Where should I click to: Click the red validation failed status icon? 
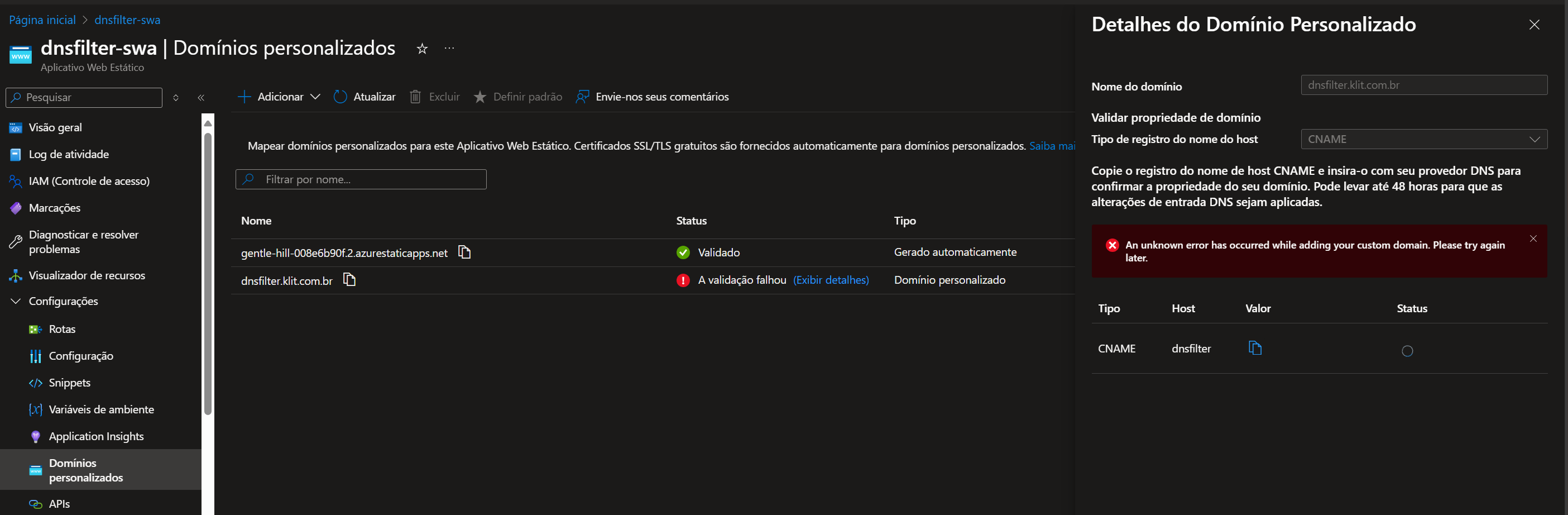[x=683, y=280]
